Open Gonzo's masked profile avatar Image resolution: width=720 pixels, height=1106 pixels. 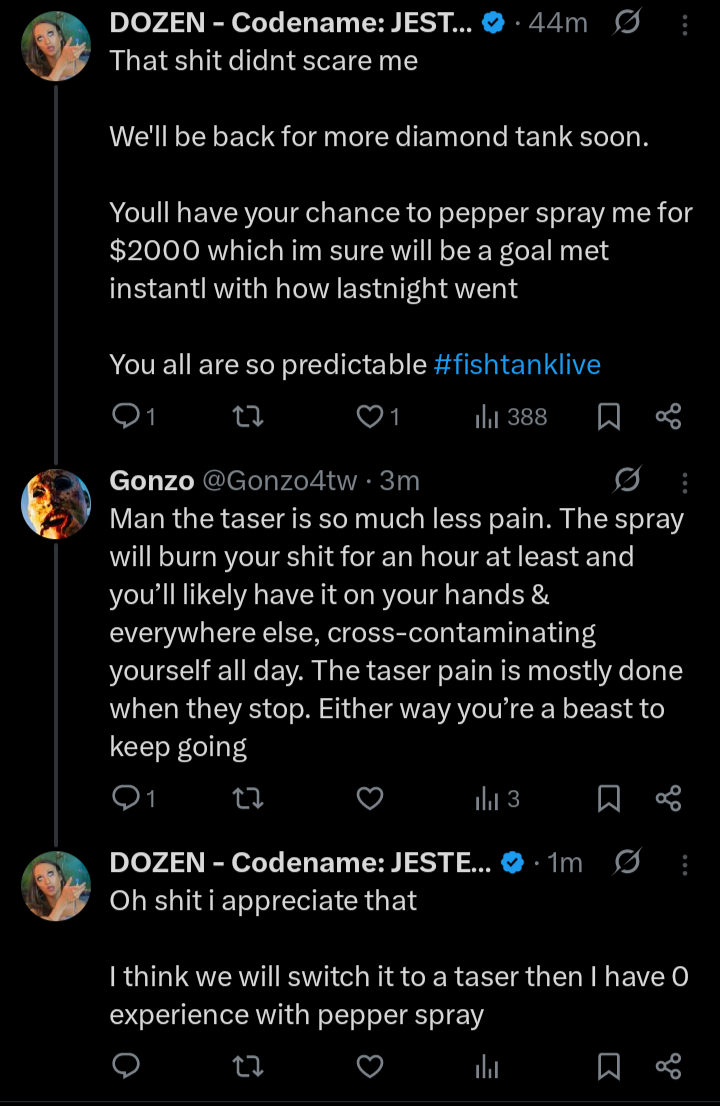[x=56, y=504]
